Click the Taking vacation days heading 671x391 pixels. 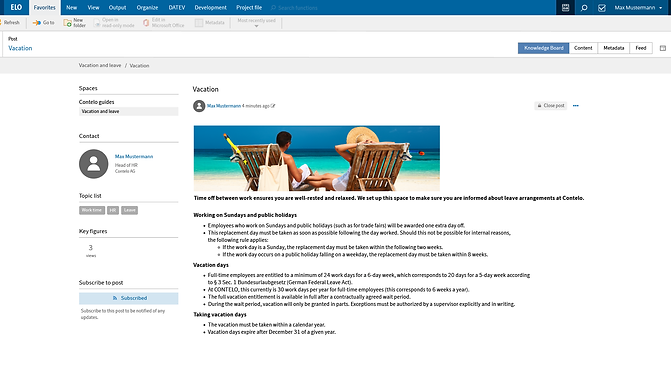point(220,315)
